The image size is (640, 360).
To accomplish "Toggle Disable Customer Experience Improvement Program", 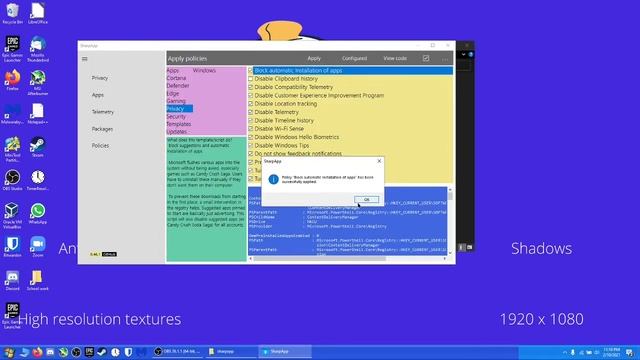I will (x=251, y=96).
